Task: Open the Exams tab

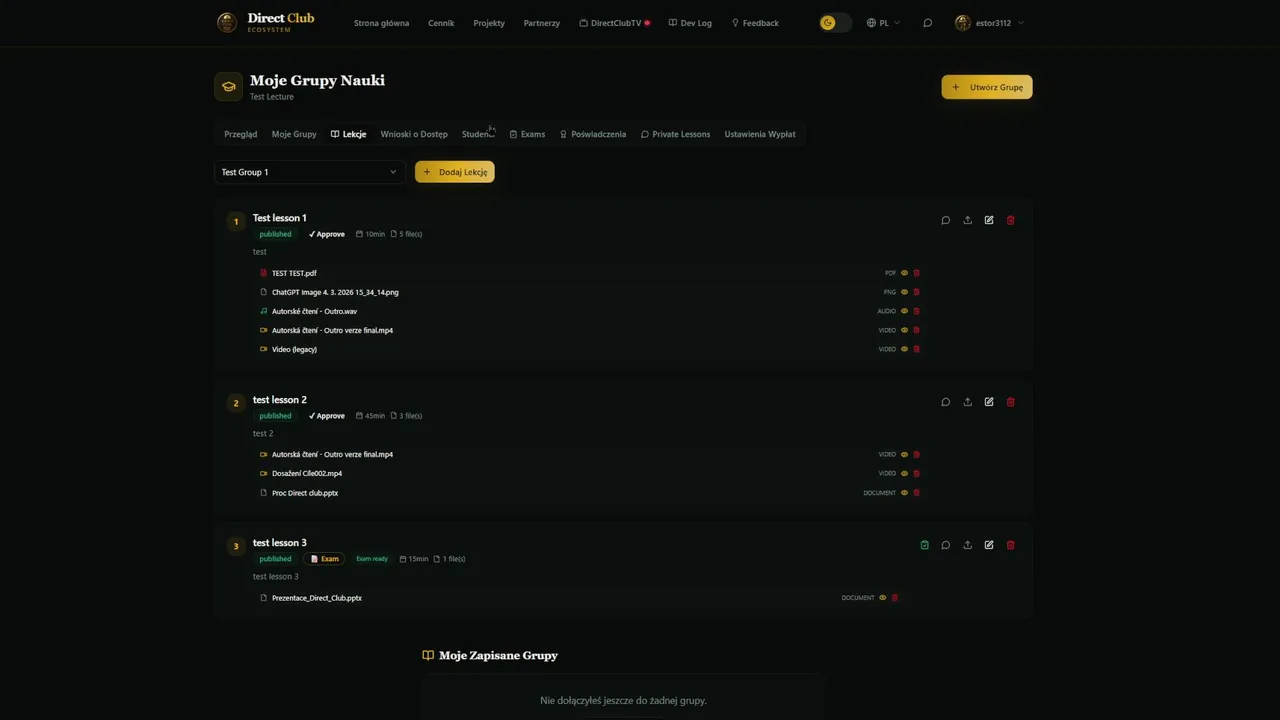Action: coord(527,134)
